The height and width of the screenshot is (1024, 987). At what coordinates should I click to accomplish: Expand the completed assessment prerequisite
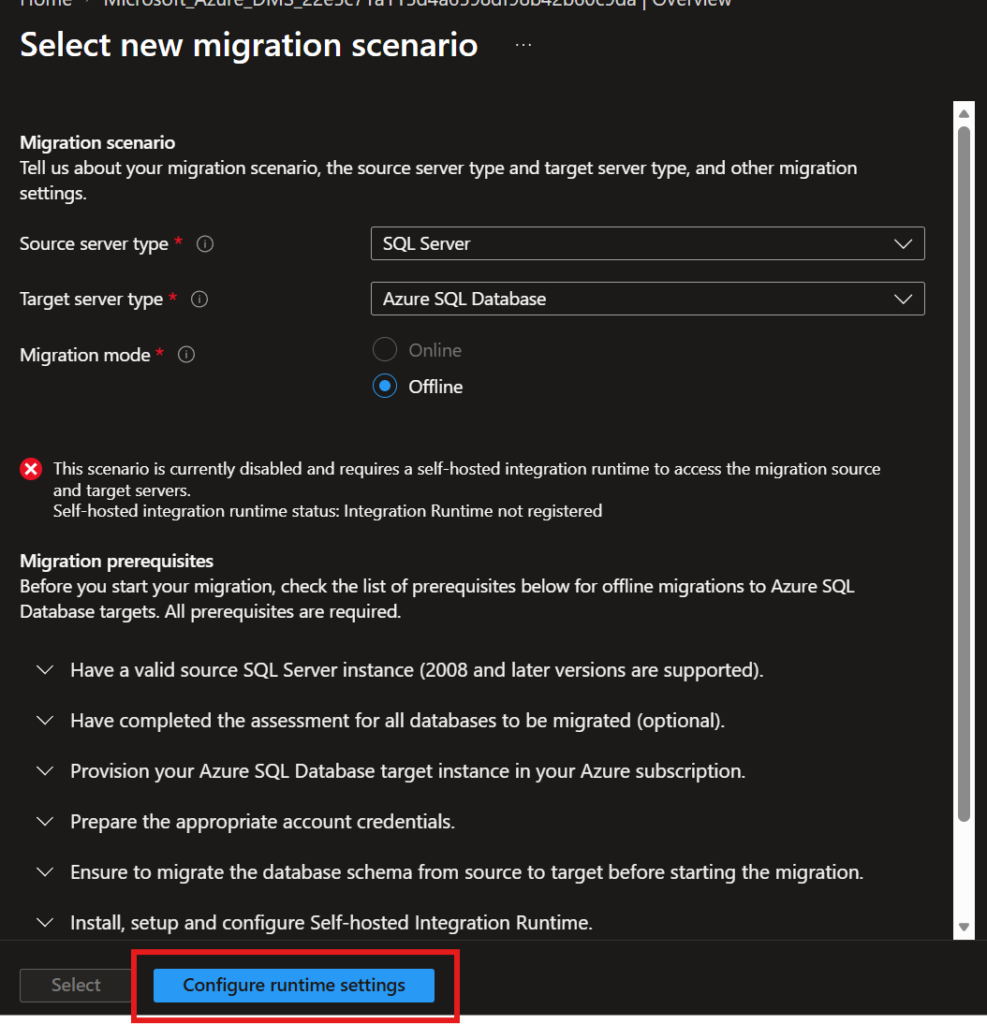click(x=45, y=720)
